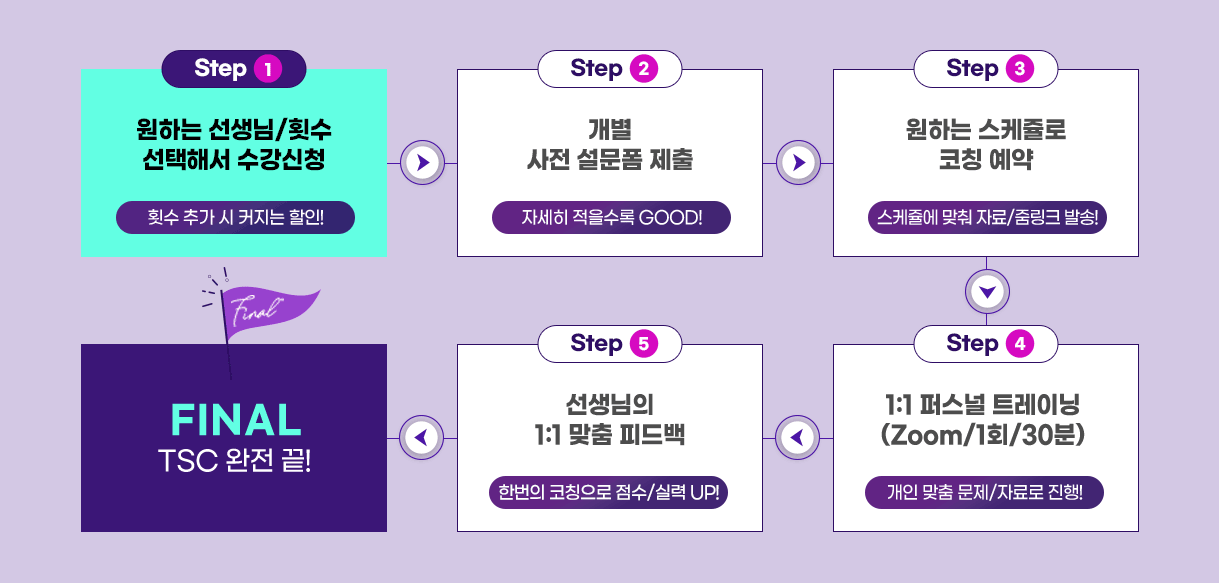The width and height of the screenshot is (1219, 583).
Task: Click the arrow between Step 1 and Step 2
Action: 422,162
